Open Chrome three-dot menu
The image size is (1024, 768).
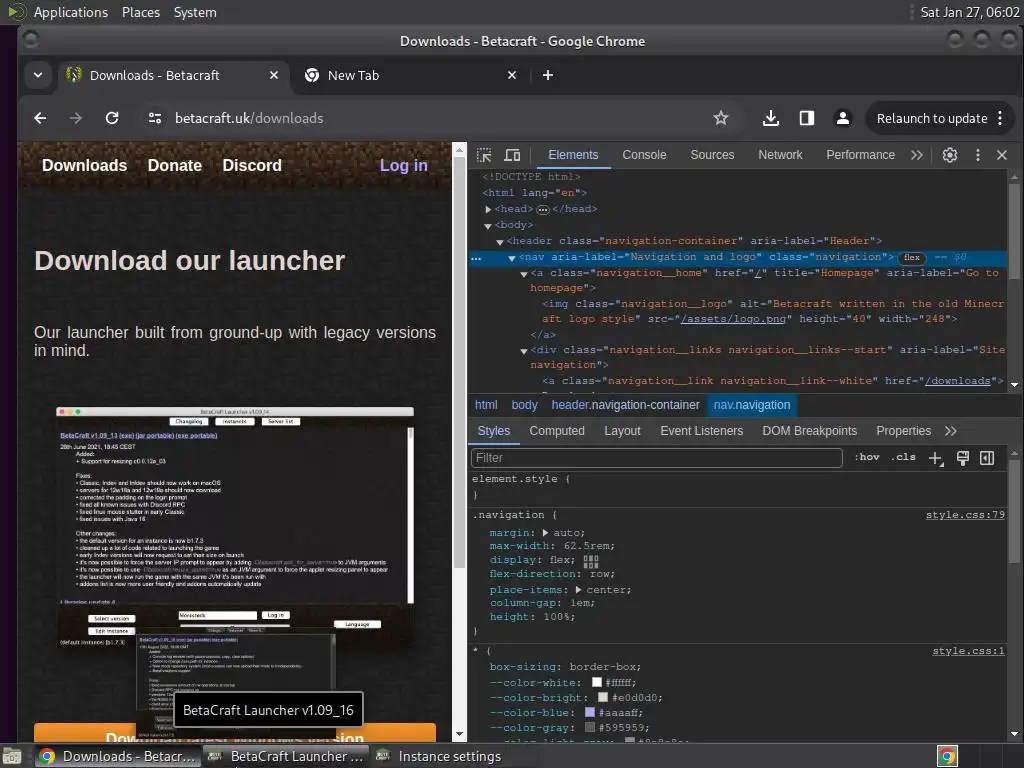[x=1000, y=118]
